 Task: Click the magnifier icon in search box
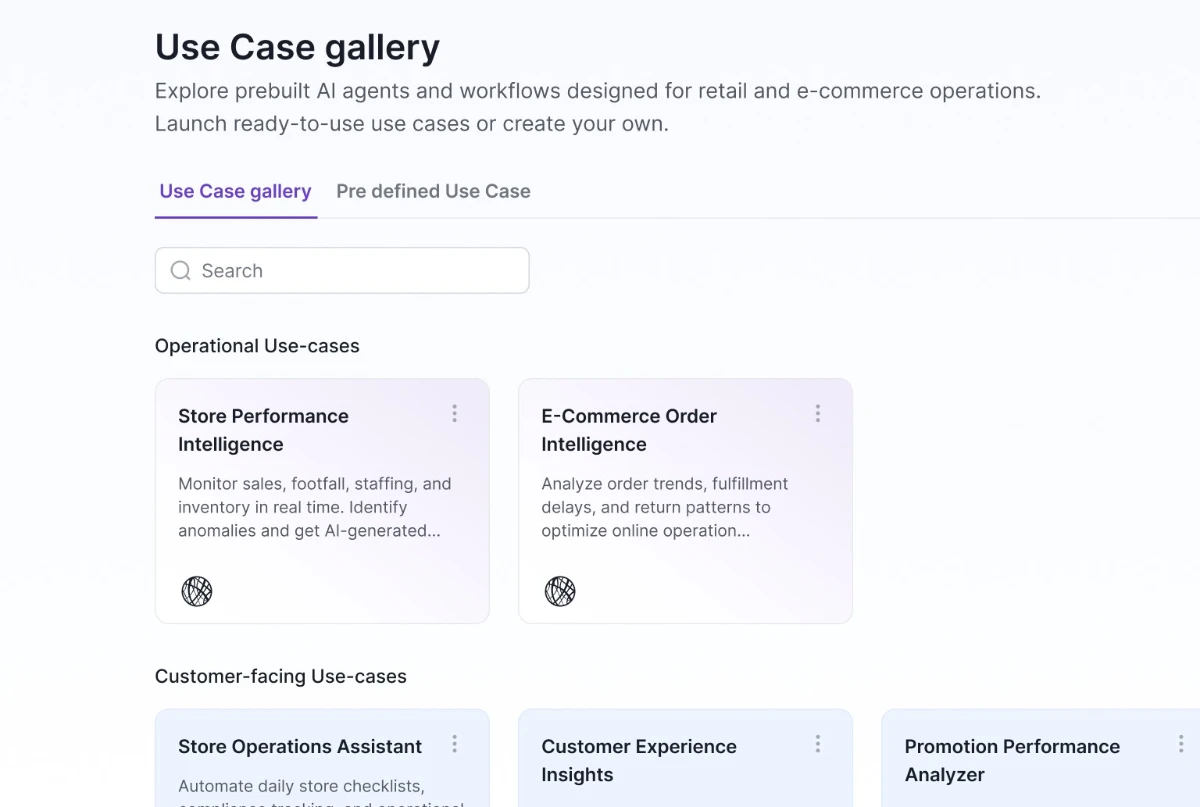tap(181, 271)
